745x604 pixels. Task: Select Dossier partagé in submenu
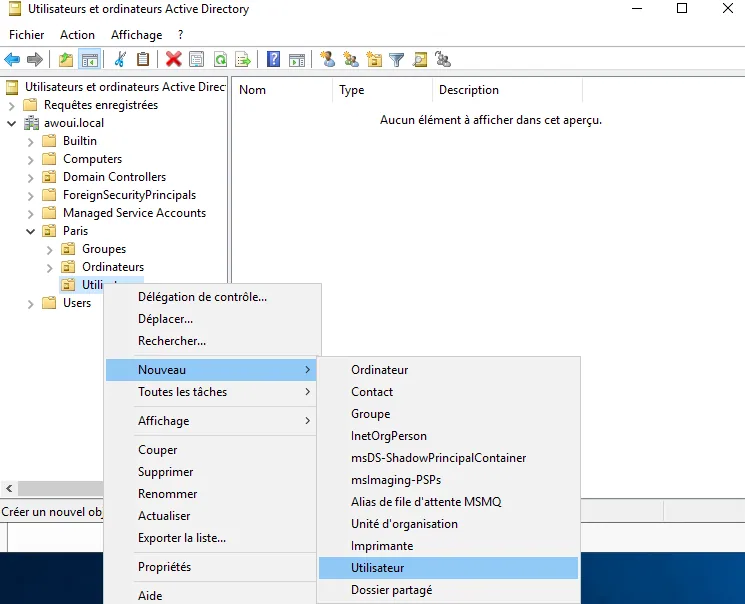coord(449,590)
